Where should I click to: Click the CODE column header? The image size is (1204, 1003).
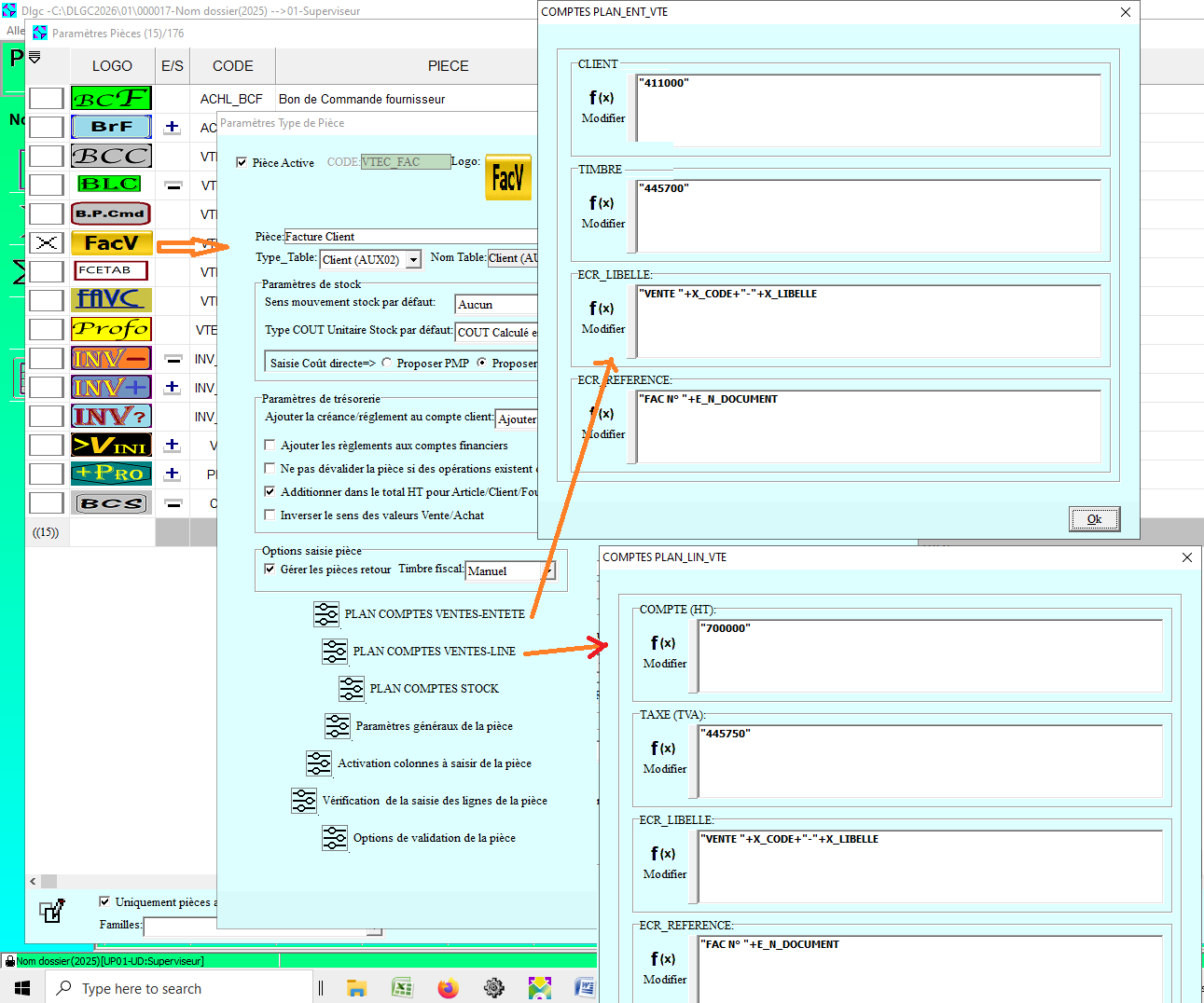click(x=232, y=66)
